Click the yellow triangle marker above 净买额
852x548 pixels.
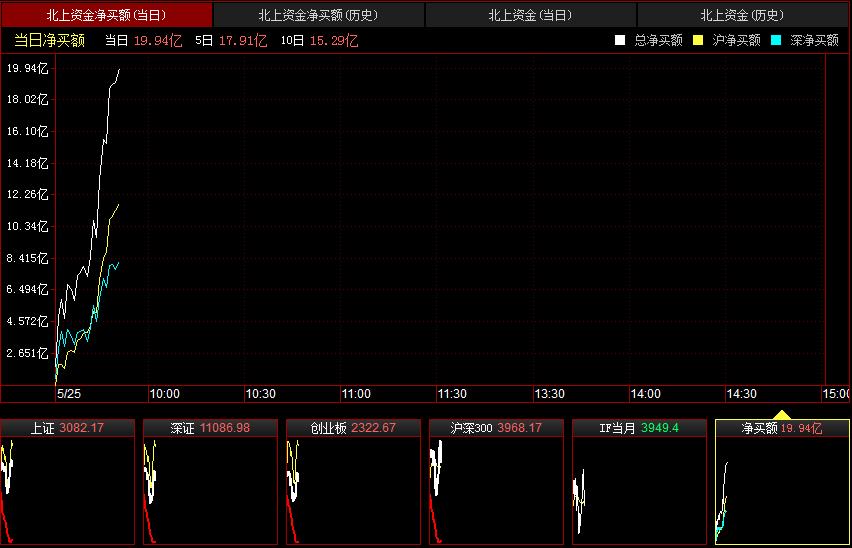(x=782, y=414)
